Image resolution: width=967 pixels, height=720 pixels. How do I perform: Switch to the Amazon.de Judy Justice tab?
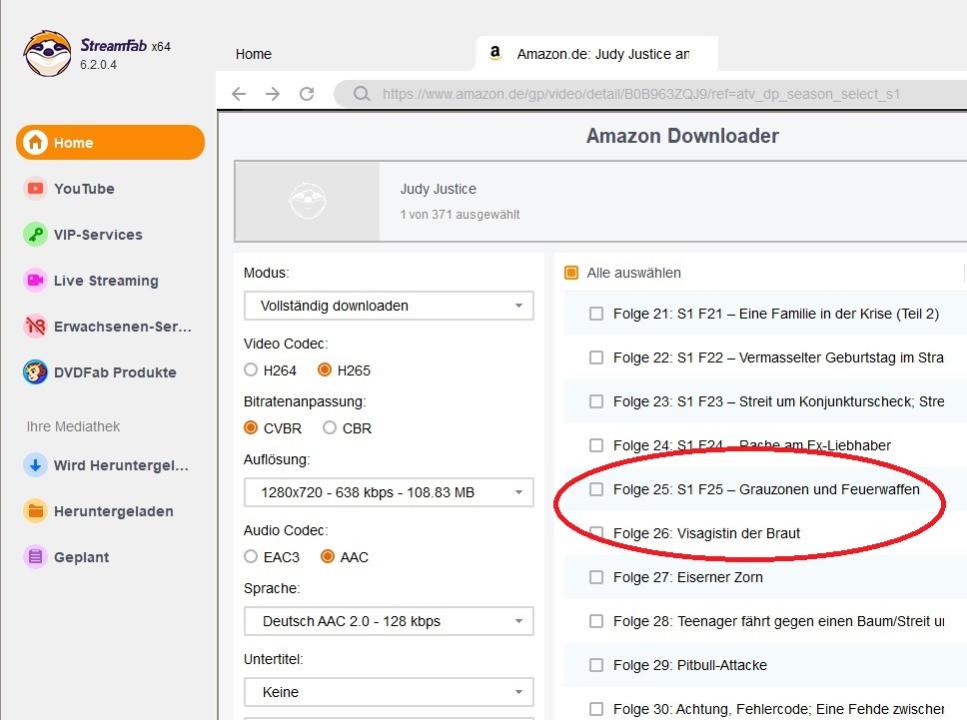[596, 54]
